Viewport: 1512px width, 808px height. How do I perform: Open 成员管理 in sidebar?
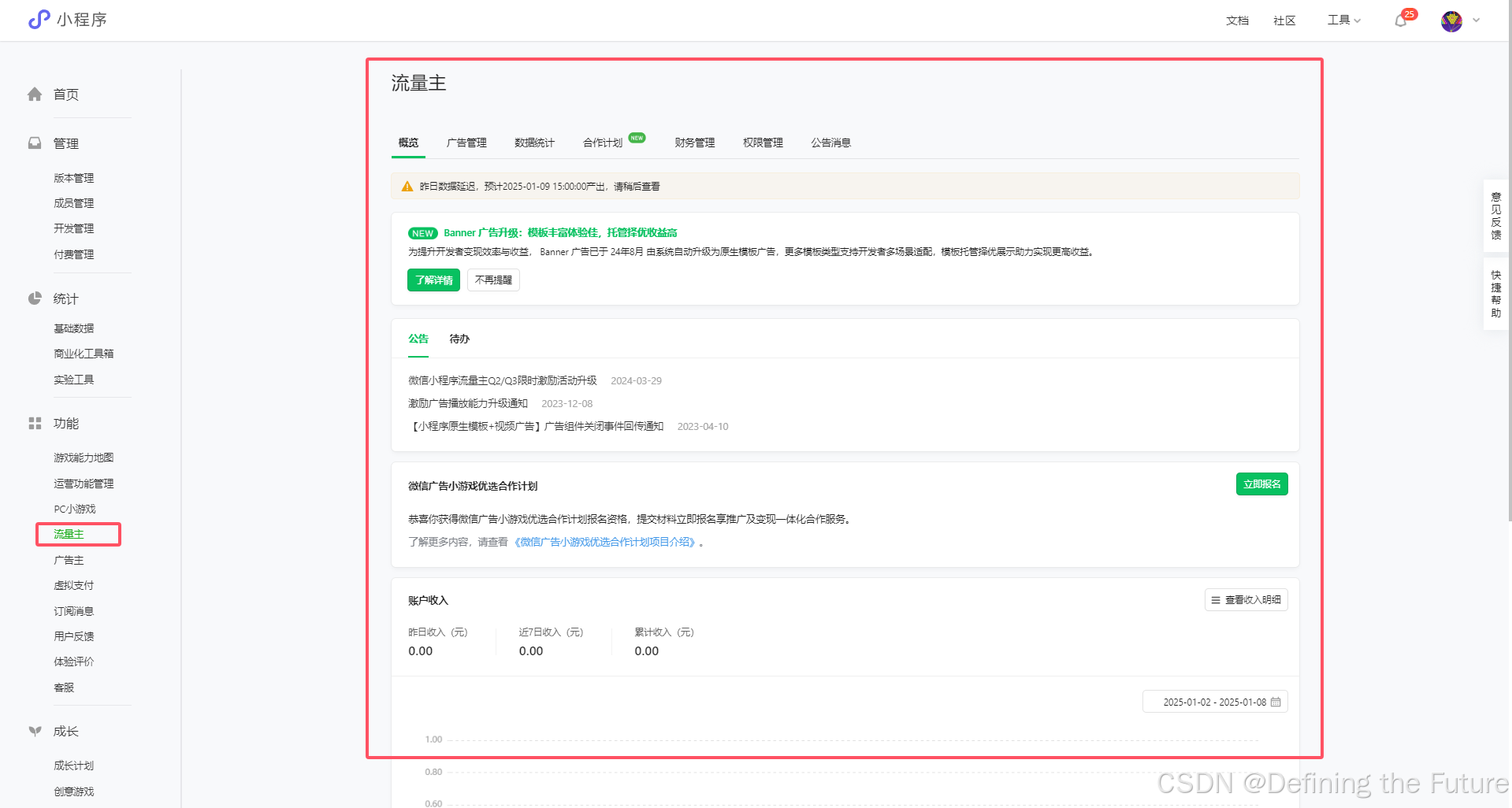(73, 203)
